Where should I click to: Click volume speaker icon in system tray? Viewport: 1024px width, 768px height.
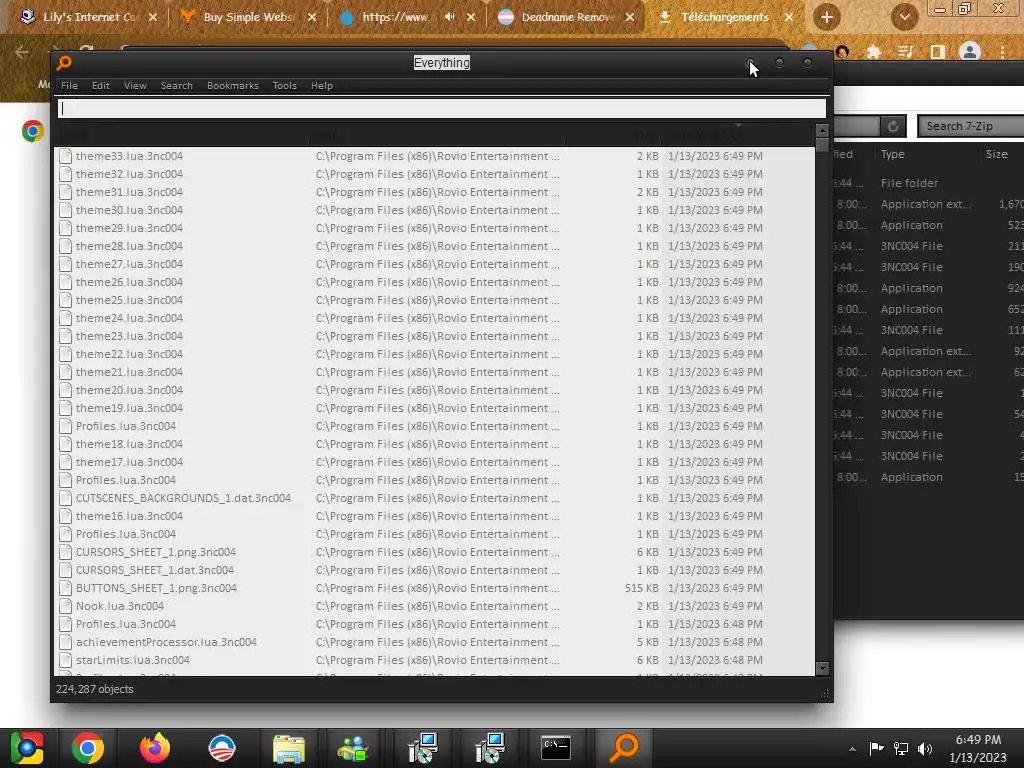(925, 748)
